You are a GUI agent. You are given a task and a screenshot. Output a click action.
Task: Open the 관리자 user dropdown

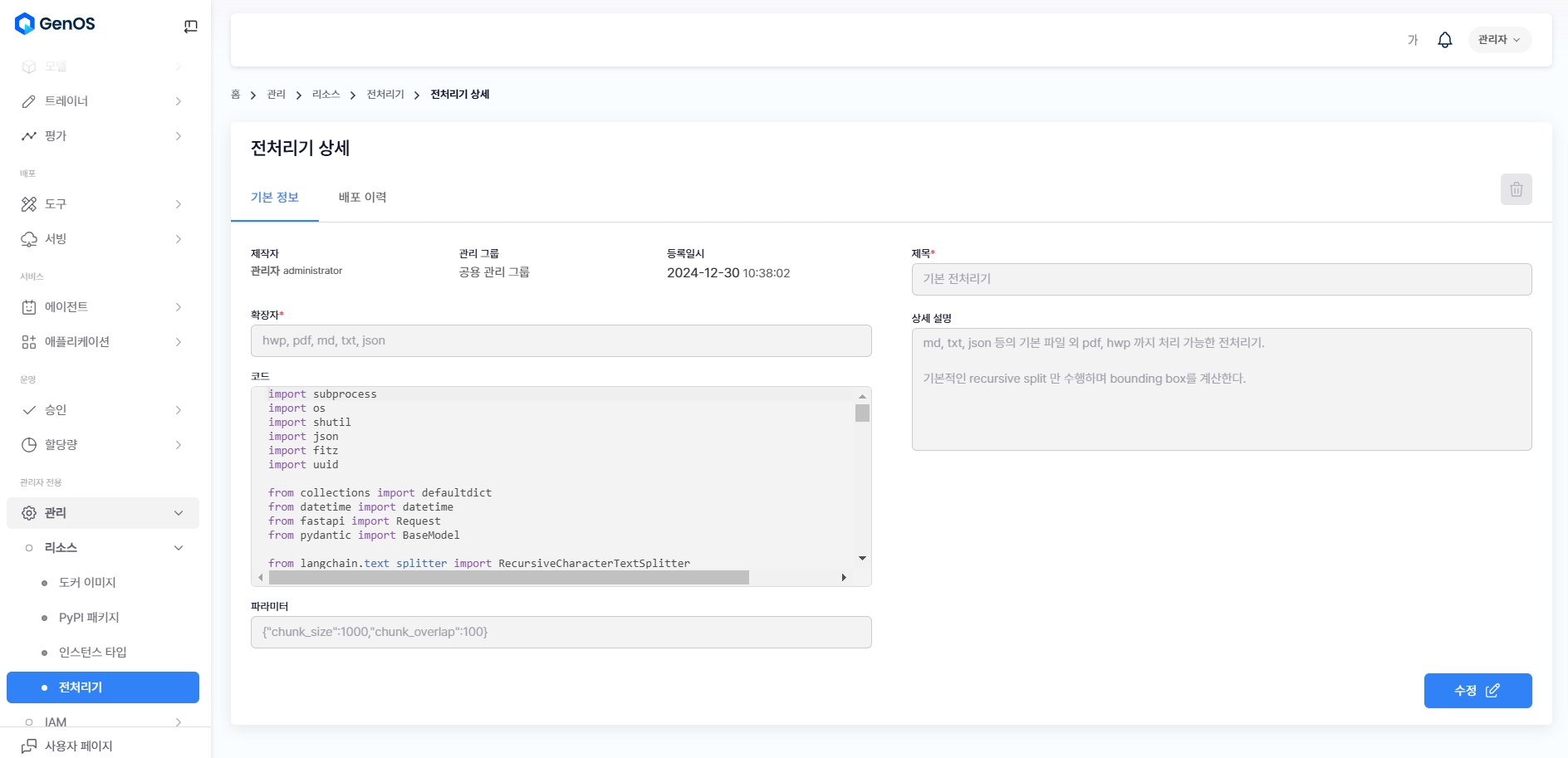click(x=1499, y=40)
